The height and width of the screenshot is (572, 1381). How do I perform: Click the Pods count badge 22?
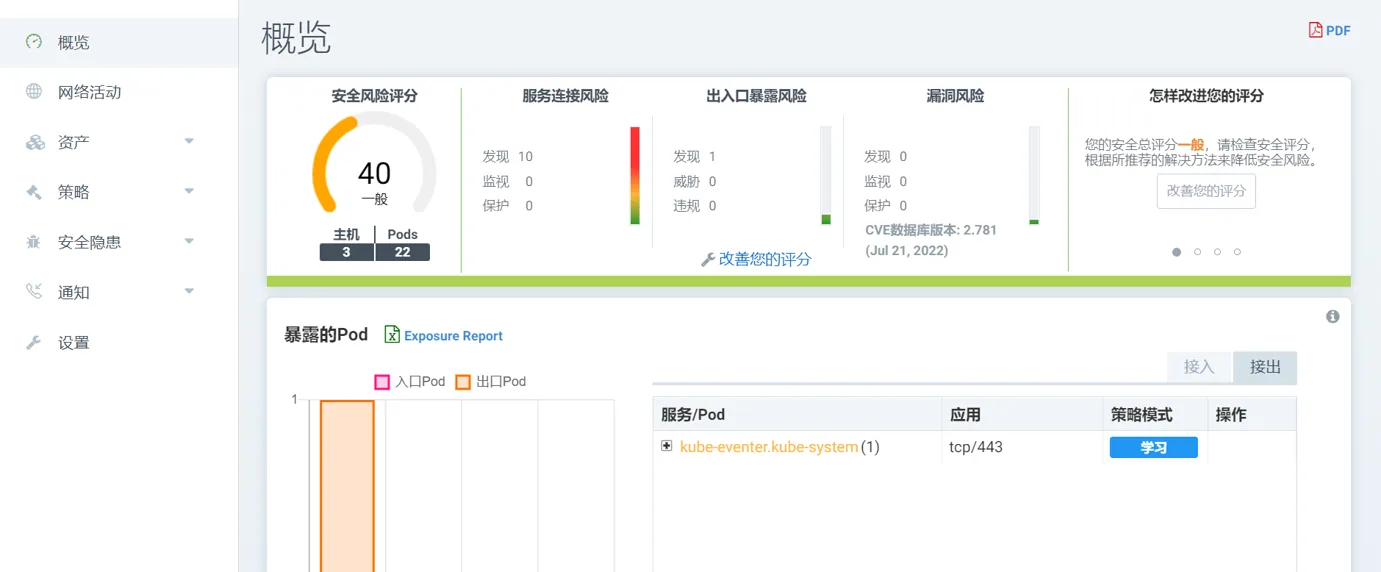[403, 252]
